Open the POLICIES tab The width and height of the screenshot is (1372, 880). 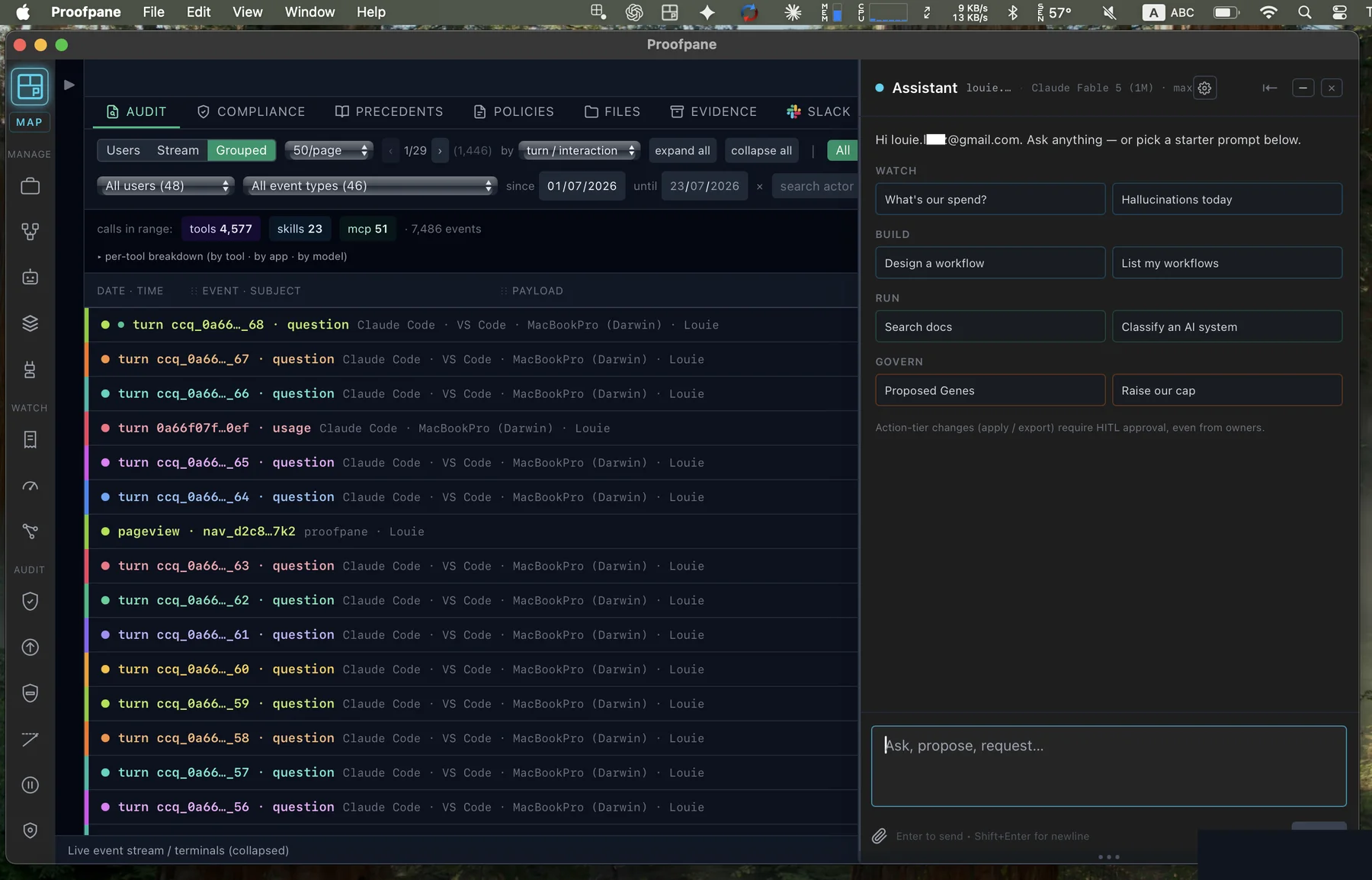pyautogui.click(x=514, y=111)
